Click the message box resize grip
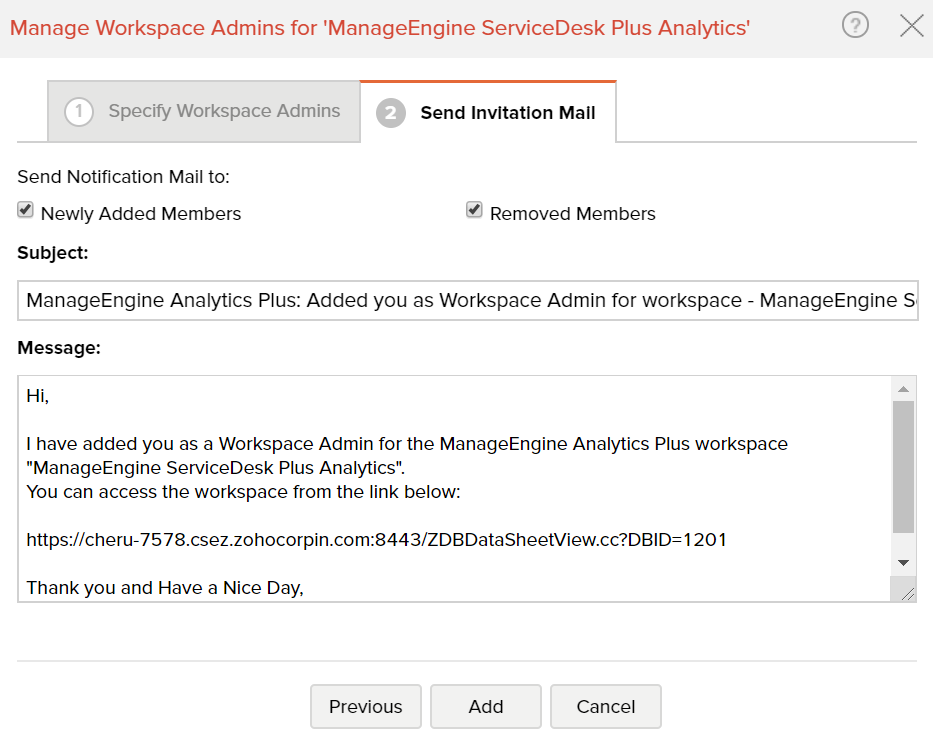This screenshot has height=747, width=933. pos(907,593)
